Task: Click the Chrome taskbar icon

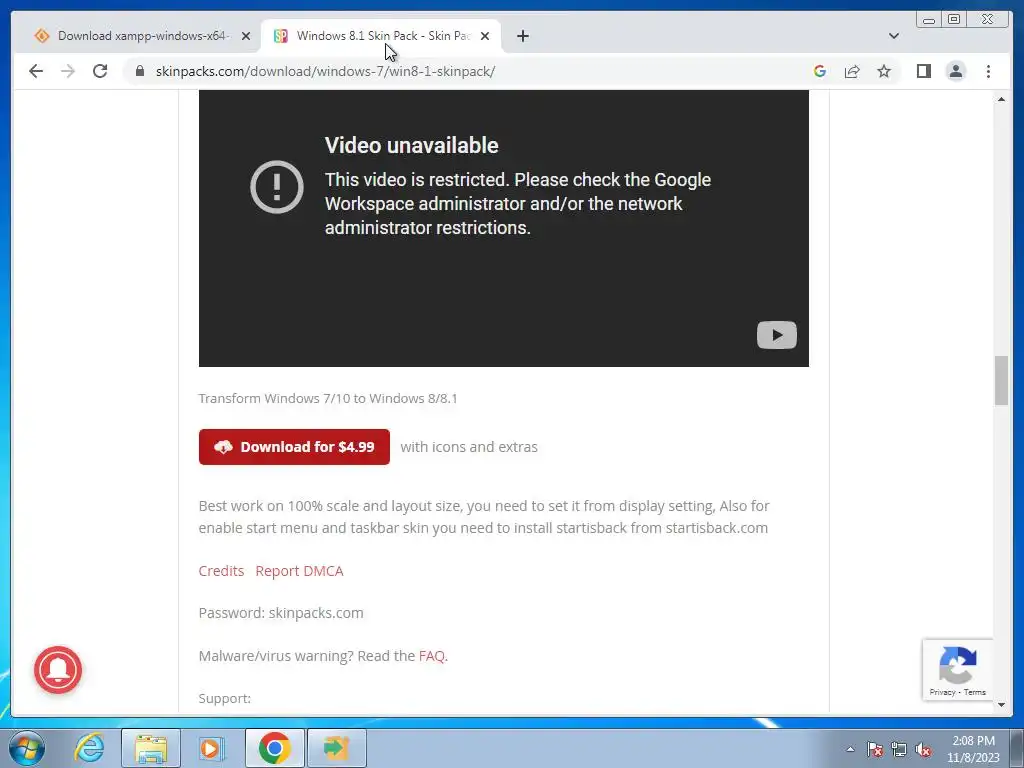Action: pyautogui.click(x=274, y=748)
